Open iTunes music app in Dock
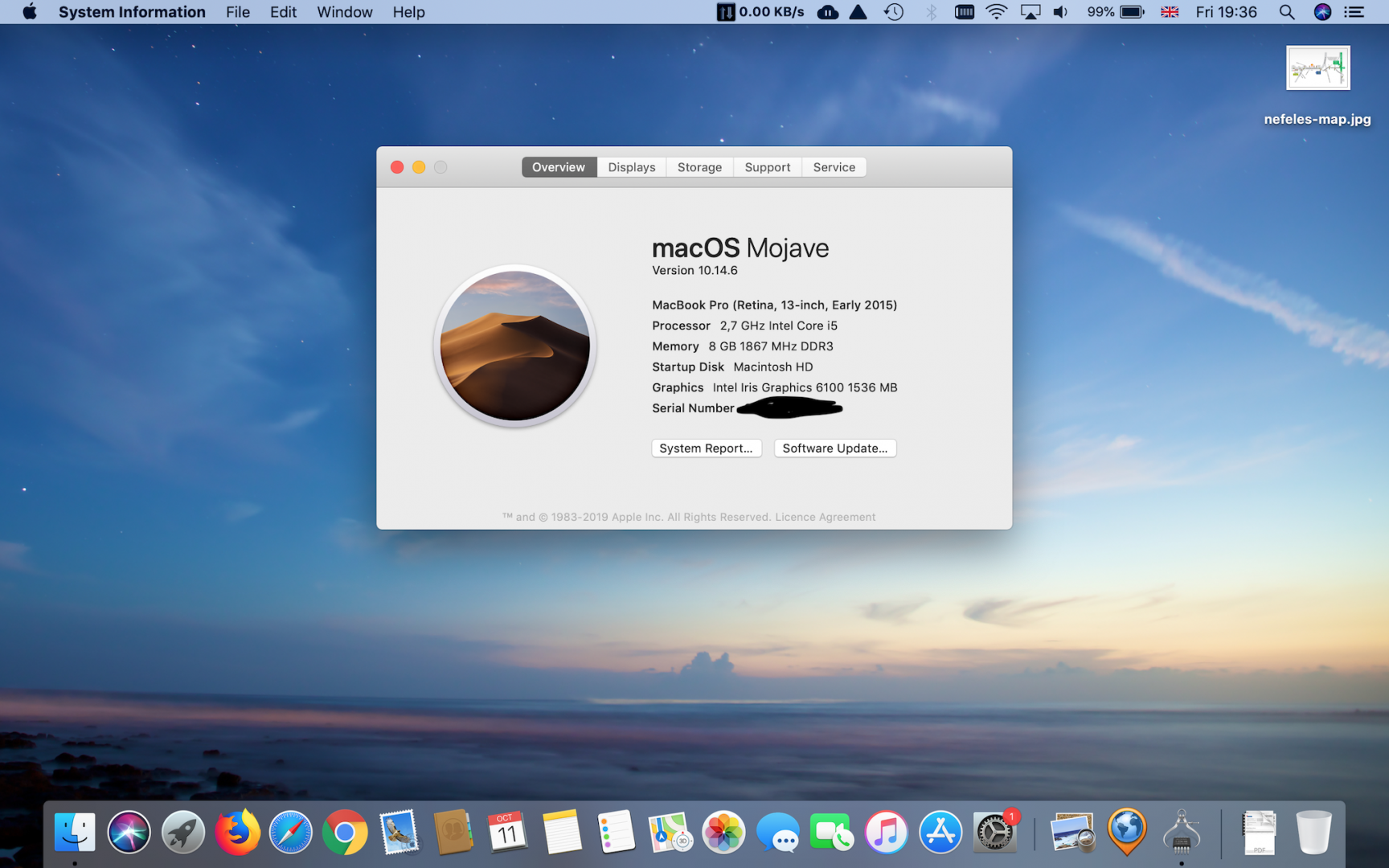Viewport: 1389px width, 868px height. [x=886, y=833]
